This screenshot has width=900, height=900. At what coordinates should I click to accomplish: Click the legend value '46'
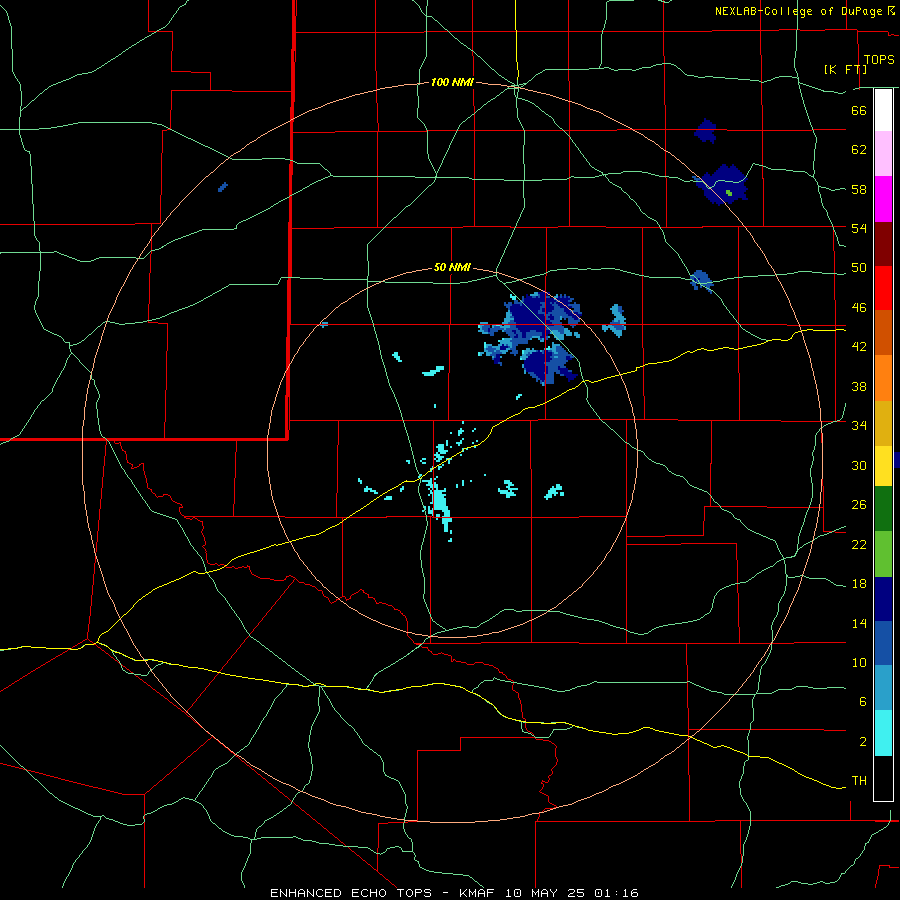859,308
